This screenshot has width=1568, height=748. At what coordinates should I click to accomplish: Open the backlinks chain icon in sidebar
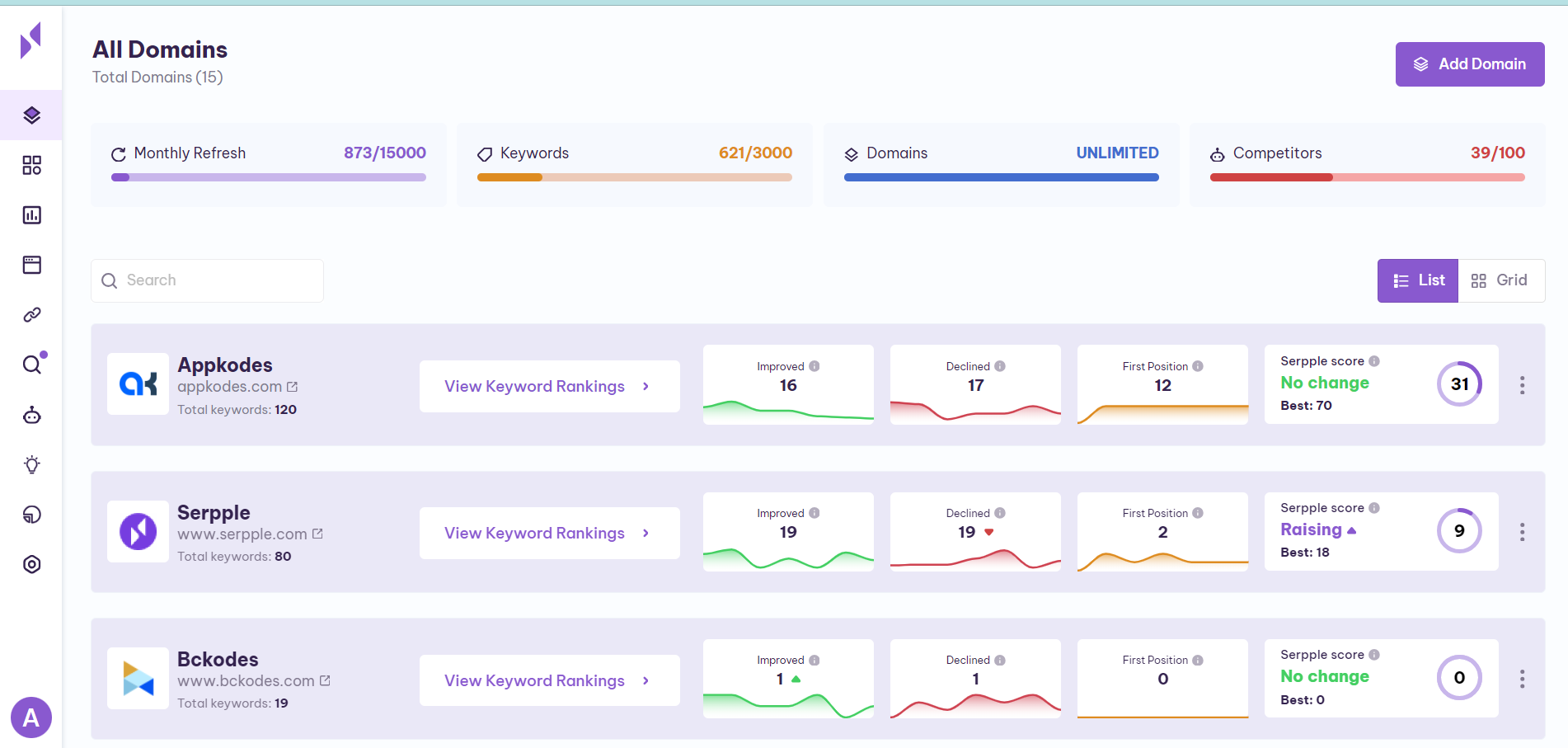pyautogui.click(x=31, y=315)
